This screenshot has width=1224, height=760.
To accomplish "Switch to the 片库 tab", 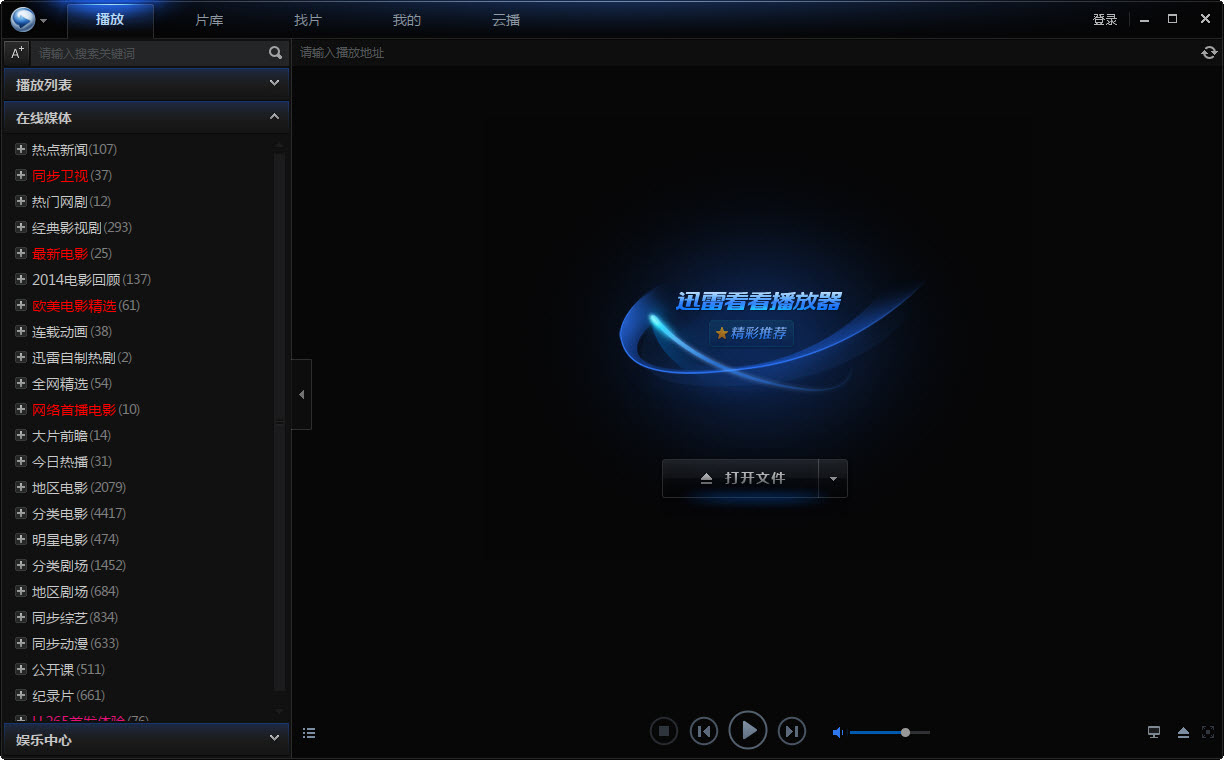I will tap(209, 20).
